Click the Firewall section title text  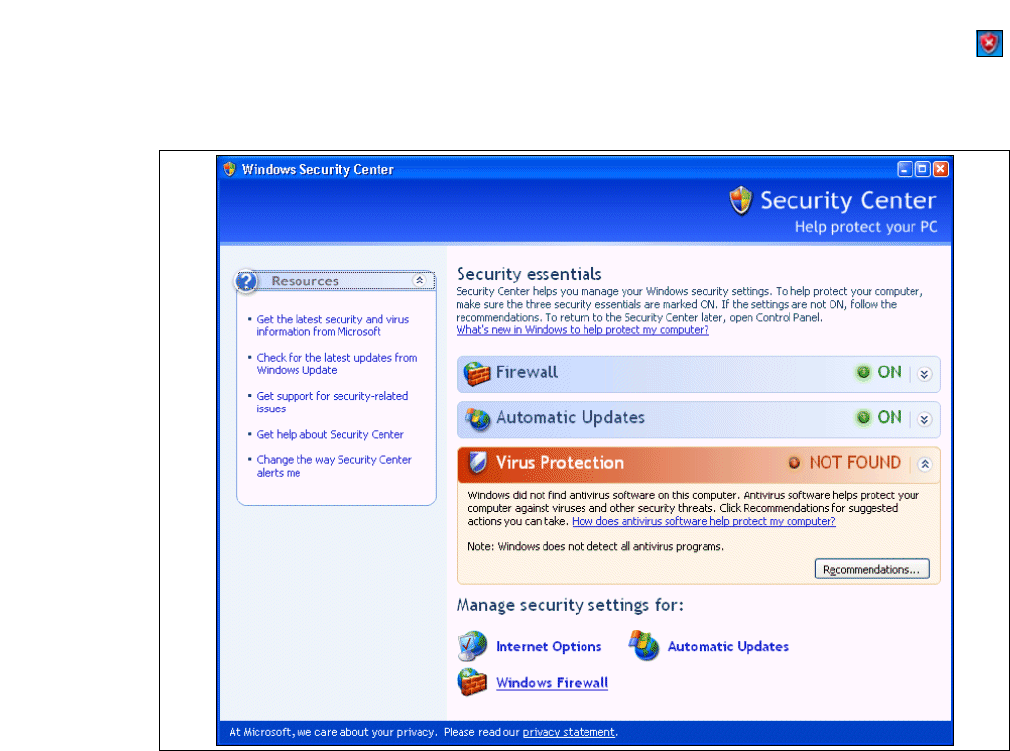coord(527,372)
